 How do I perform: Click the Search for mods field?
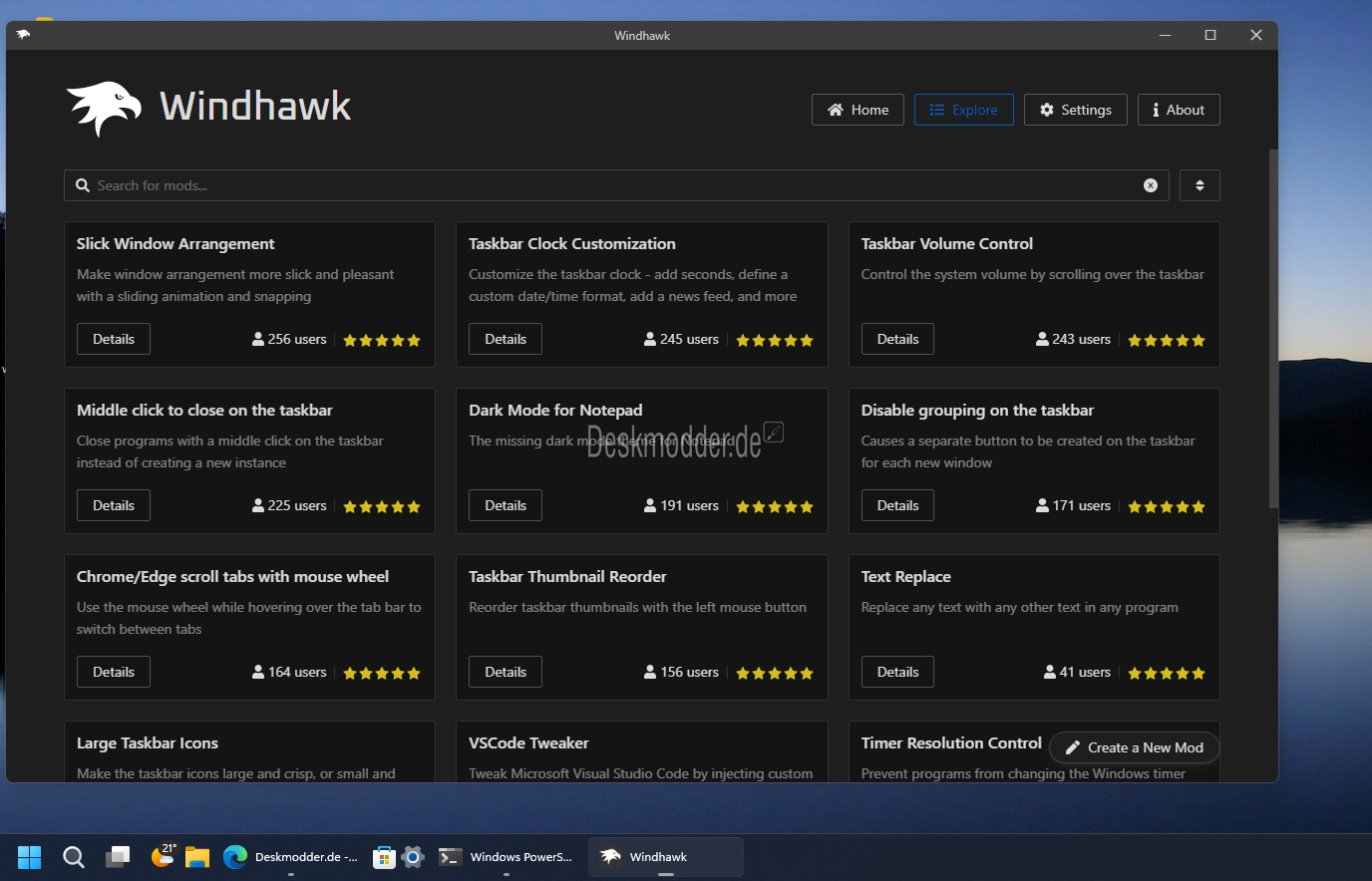point(616,185)
